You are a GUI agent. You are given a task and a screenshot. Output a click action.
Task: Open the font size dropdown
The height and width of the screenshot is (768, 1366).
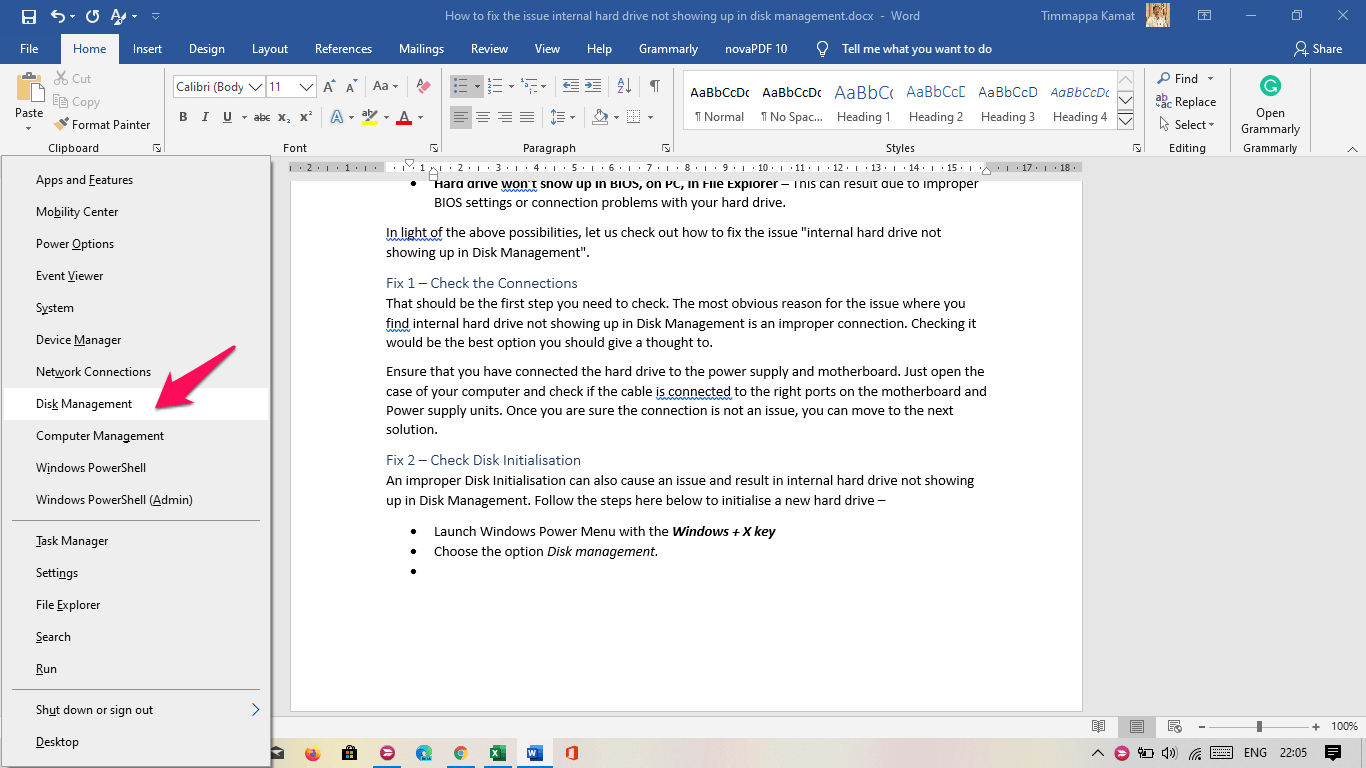point(306,87)
